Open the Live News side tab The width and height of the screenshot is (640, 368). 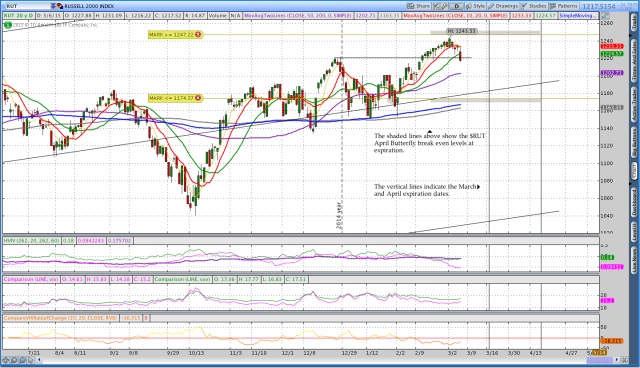coord(634,260)
